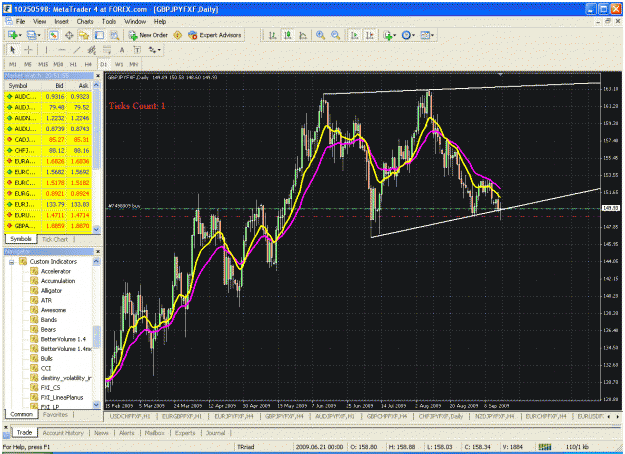This screenshot has height=454, width=625.
Task: Open the File menu
Action: click(20, 22)
